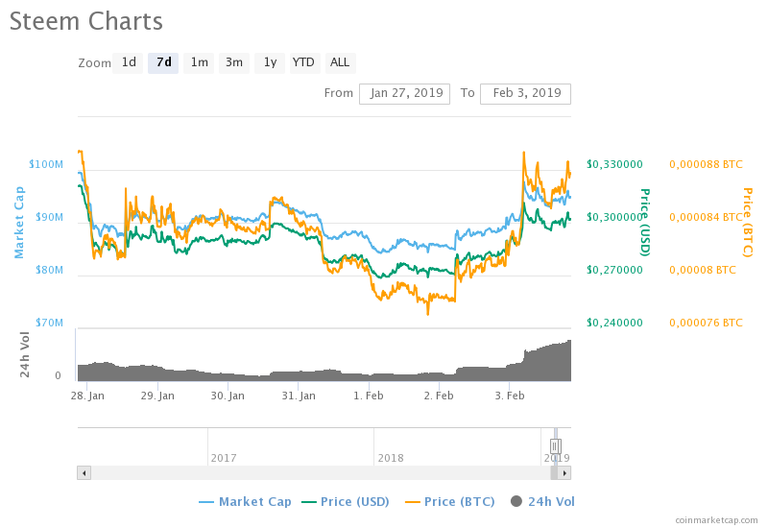
Task: Select 1y zoom range
Action: click(270, 63)
